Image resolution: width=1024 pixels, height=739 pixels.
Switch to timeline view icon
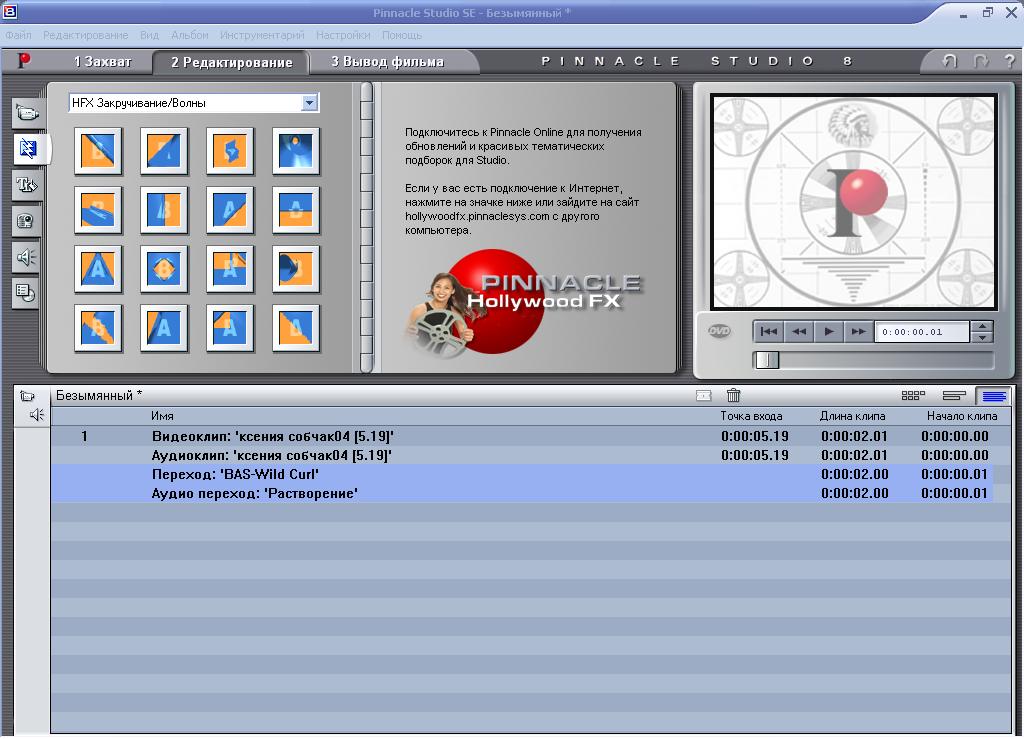click(x=954, y=395)
